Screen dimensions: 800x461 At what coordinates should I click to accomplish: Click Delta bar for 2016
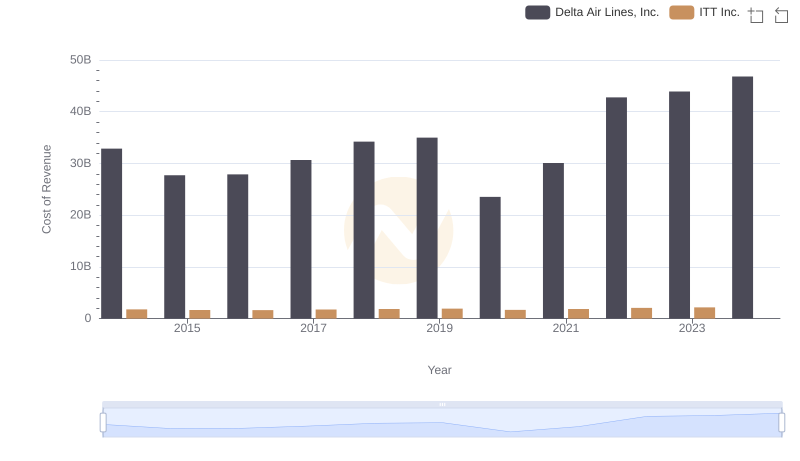click(x=238, y=246)
